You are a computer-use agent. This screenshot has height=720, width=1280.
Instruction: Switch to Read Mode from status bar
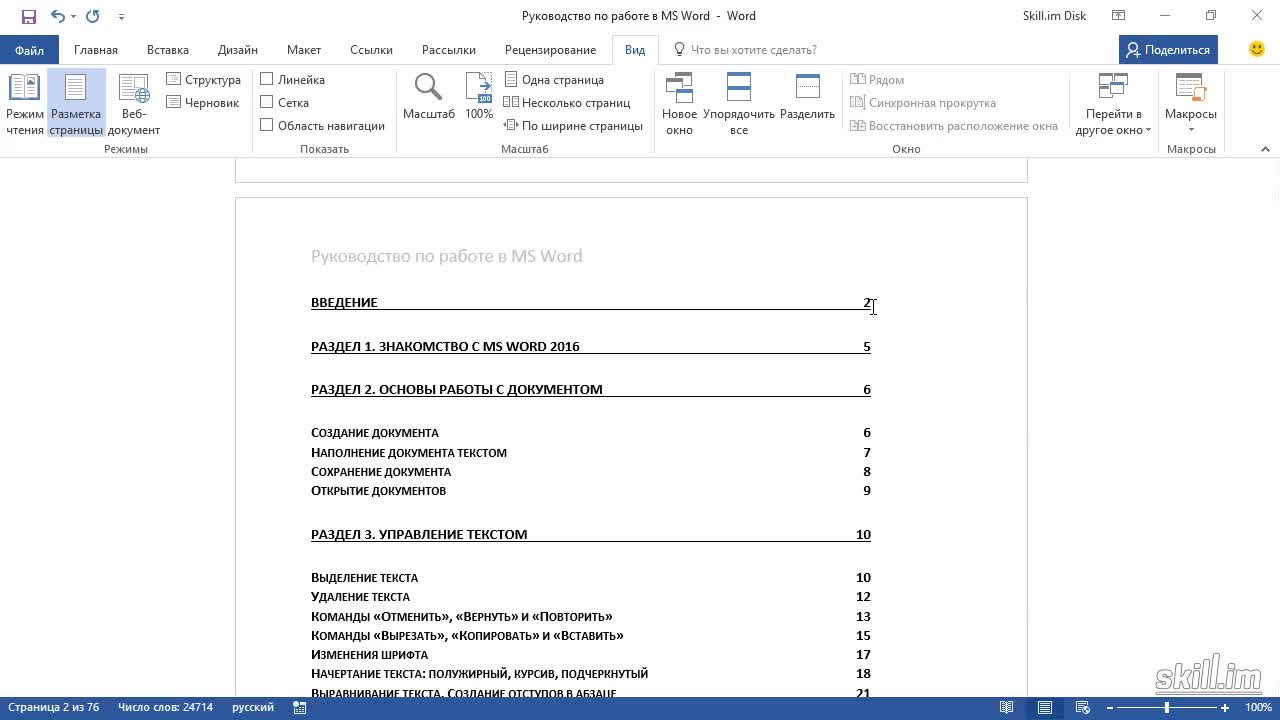click(x=1007, y=708)
